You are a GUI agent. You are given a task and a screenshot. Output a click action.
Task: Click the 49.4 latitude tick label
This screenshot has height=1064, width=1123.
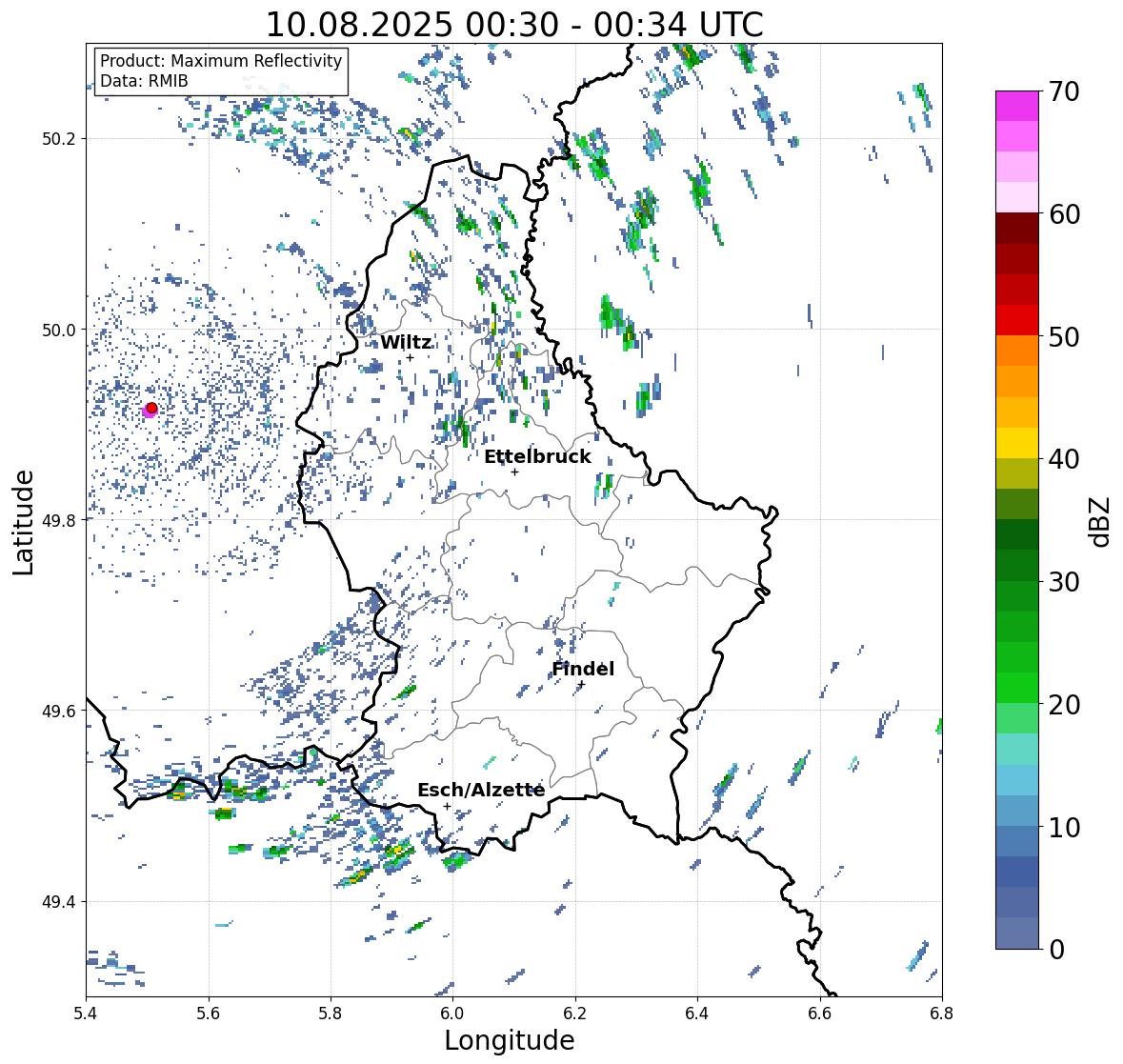click(59, 902)
